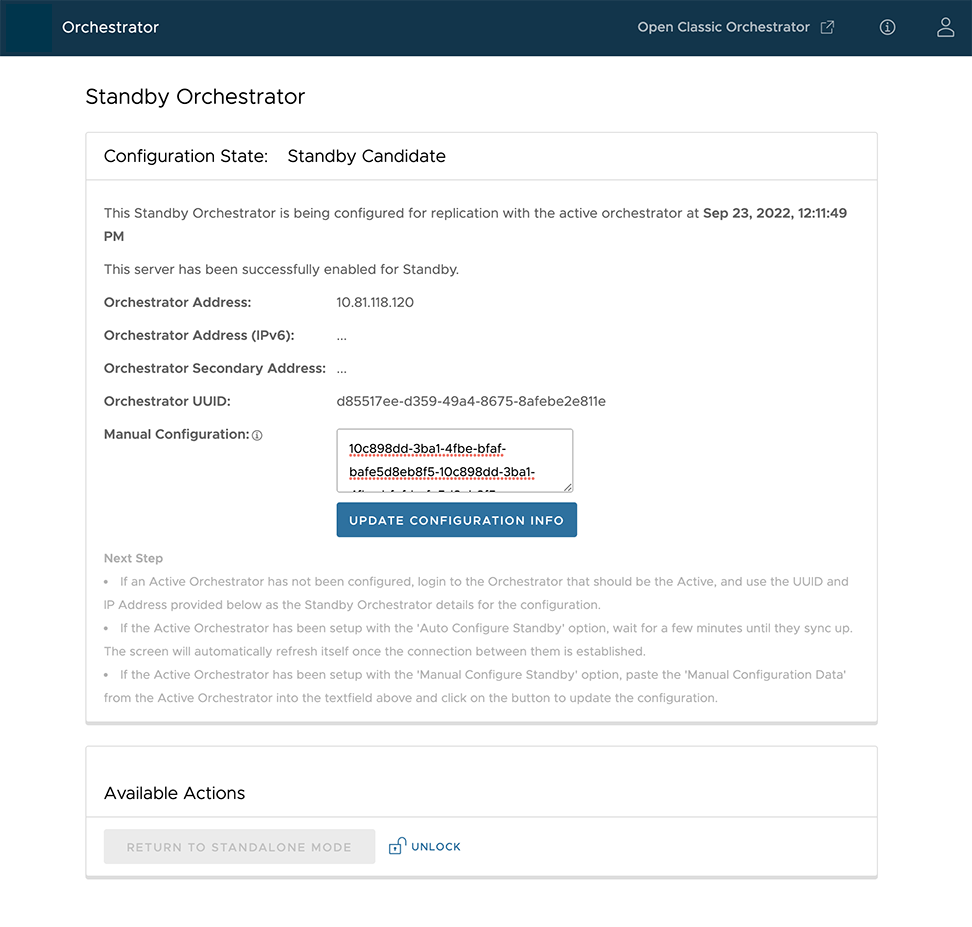Image resolution: width=972 pixels, height=927 pixels.
Task: Click the Unlock link text
Action: point(436,847)
